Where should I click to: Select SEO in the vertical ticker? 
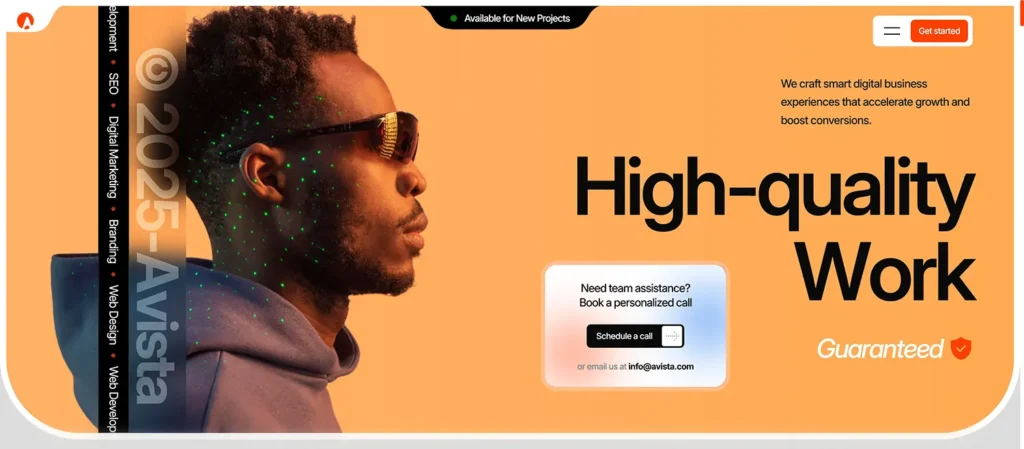[x=113, y=84]
